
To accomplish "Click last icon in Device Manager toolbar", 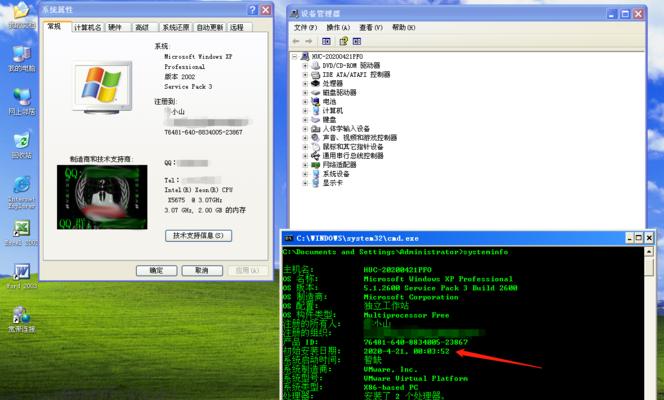I will pyautogui.click(x=357, y=41).
